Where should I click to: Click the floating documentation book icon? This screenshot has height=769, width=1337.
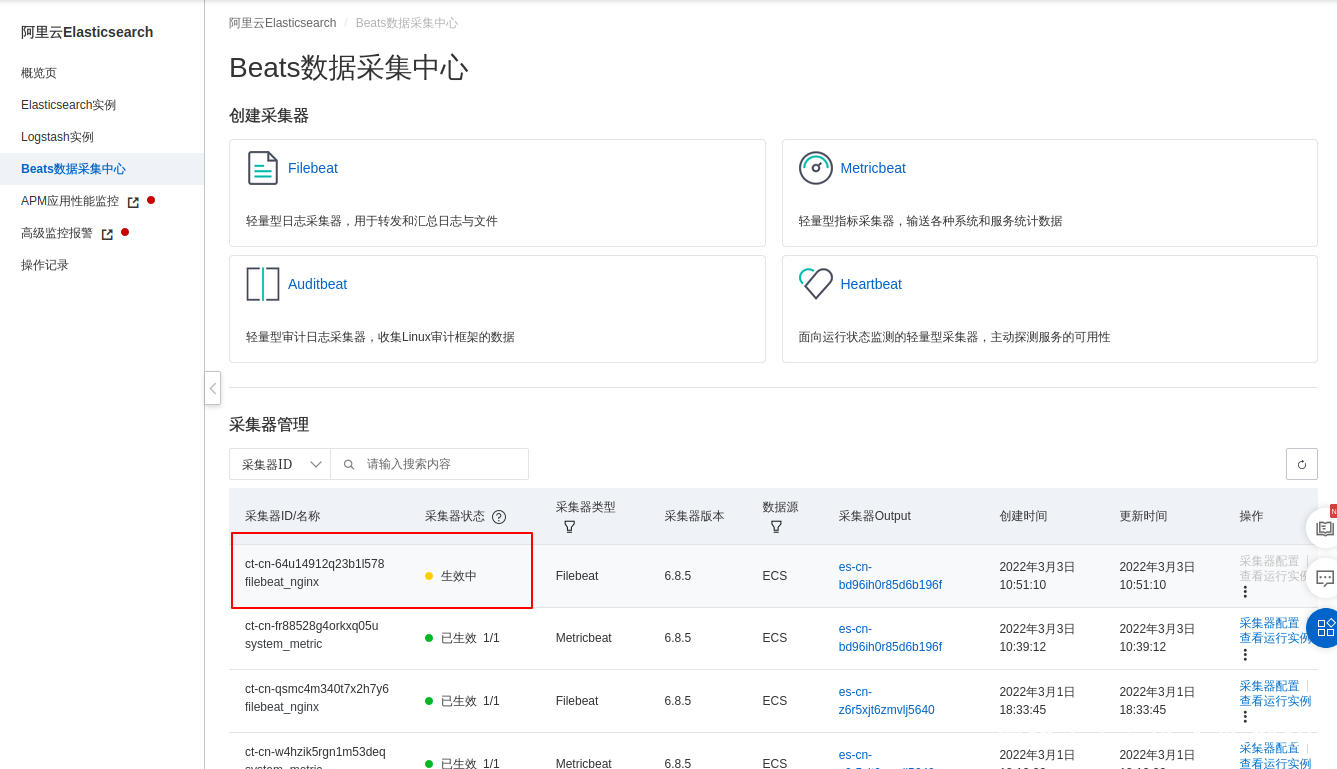click(x=1324, y=528)
